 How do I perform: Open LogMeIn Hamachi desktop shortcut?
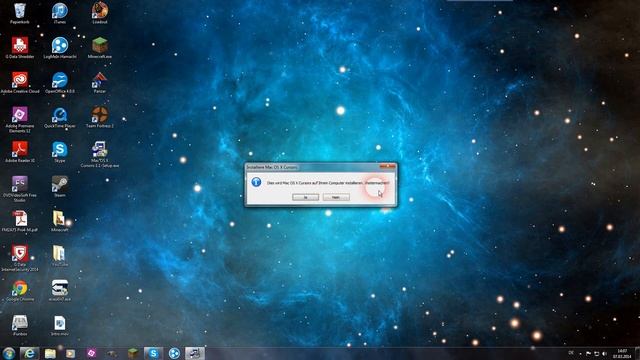coord(60,48)
